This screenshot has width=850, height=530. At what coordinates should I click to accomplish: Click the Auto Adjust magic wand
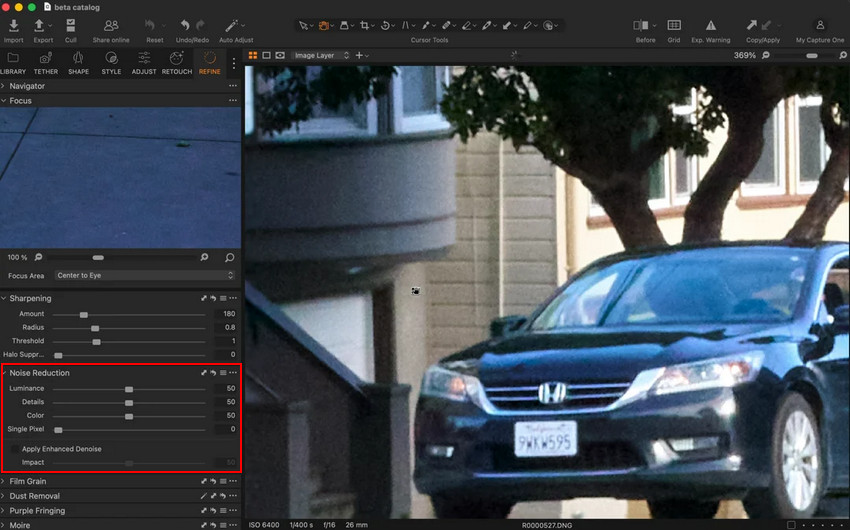pyautogui.click(x=231, y=25)
